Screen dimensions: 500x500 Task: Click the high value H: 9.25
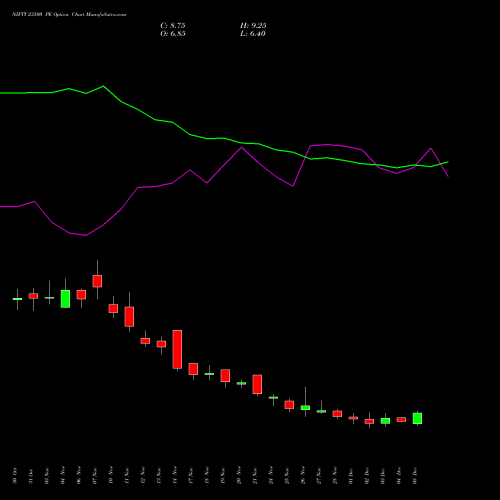[253, 26]
